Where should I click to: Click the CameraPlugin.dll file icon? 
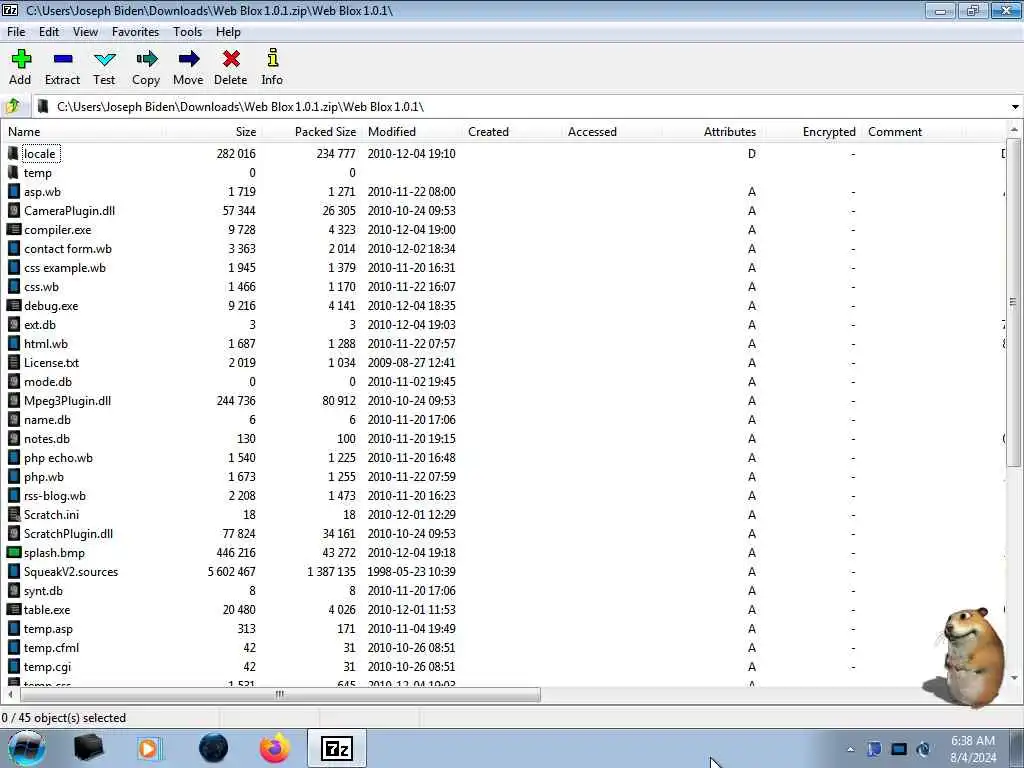coord(13,210)
